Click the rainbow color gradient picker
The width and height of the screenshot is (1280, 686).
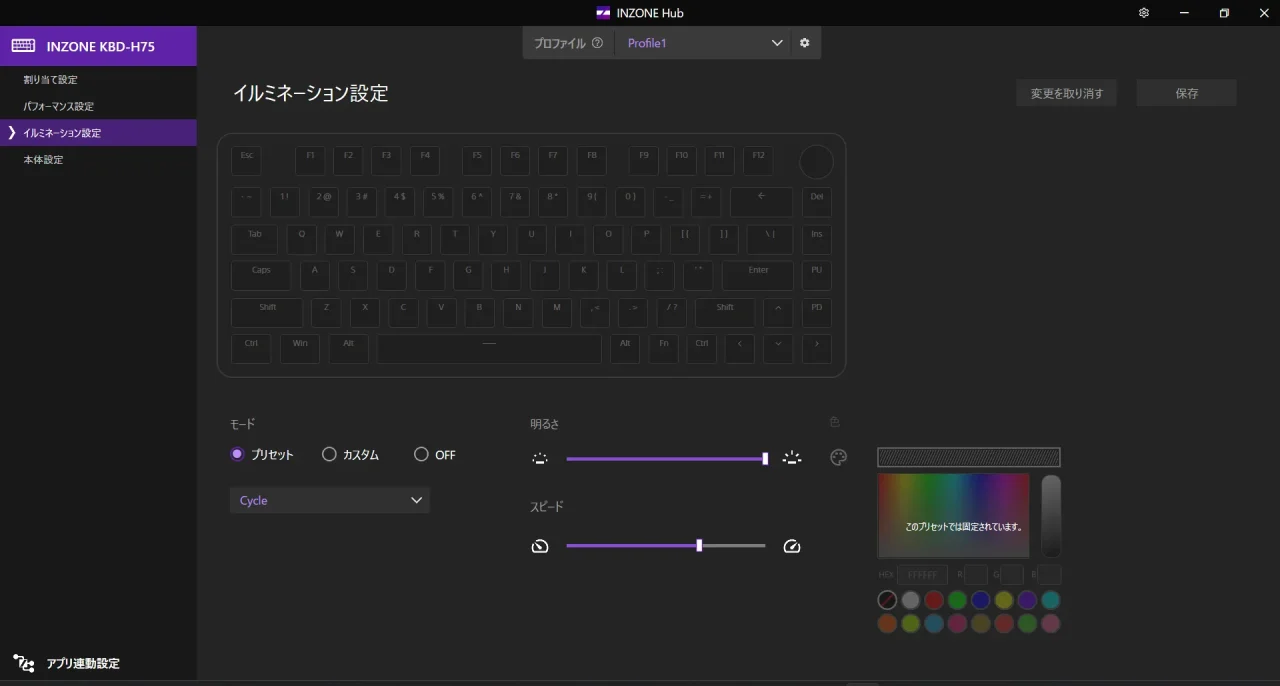click(x=954, y=516)
